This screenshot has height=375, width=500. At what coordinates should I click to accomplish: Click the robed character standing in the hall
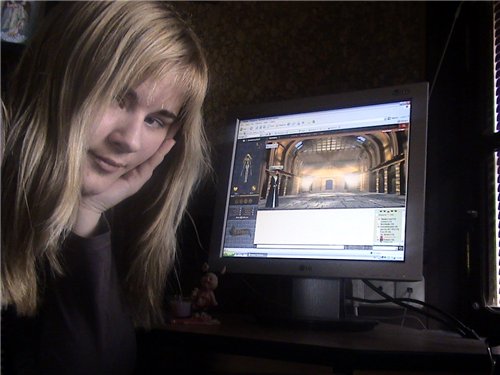click(x=273, y=190)
